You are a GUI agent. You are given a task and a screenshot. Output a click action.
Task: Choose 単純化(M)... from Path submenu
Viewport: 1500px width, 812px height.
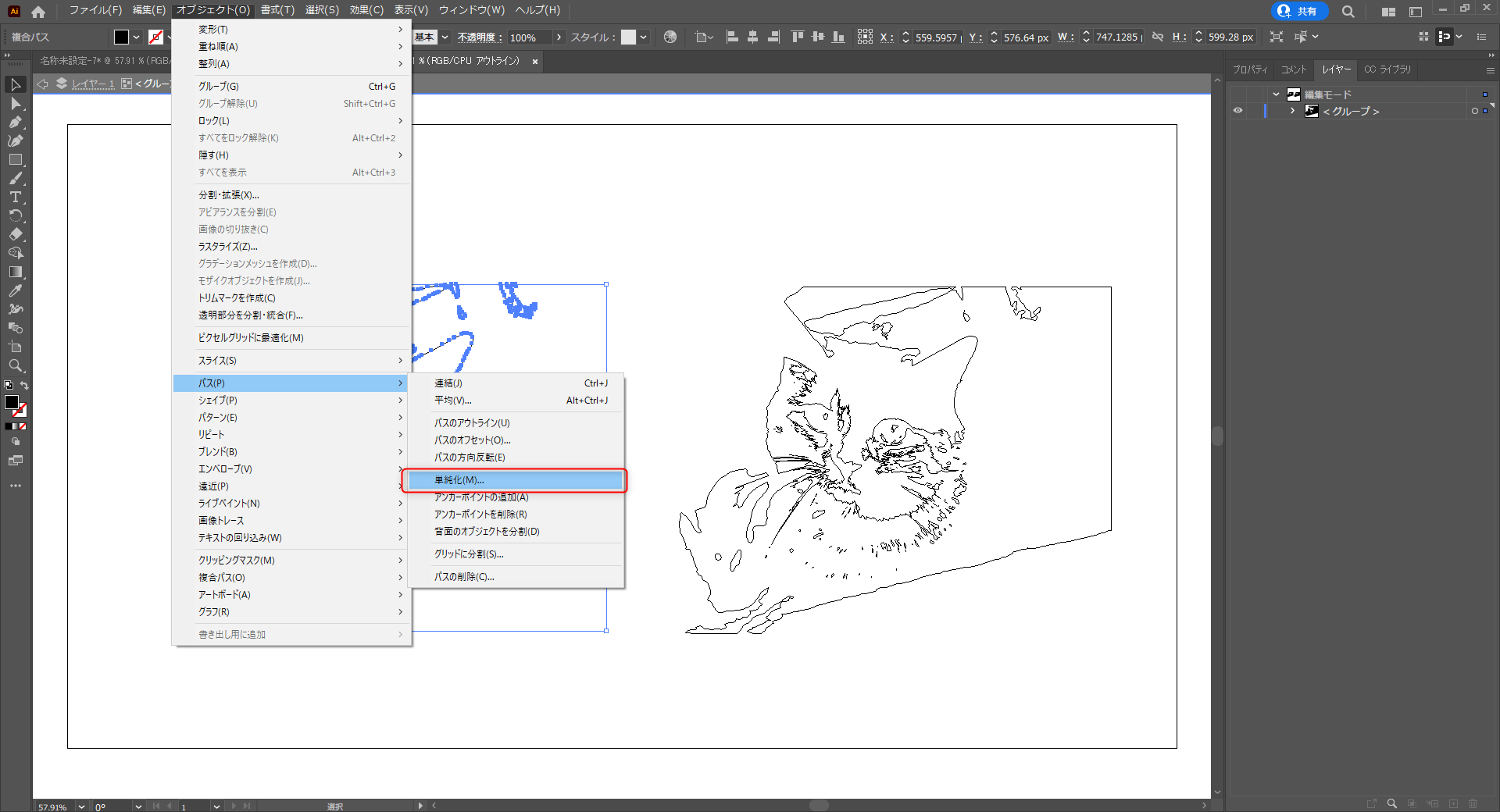click(515, 480)
